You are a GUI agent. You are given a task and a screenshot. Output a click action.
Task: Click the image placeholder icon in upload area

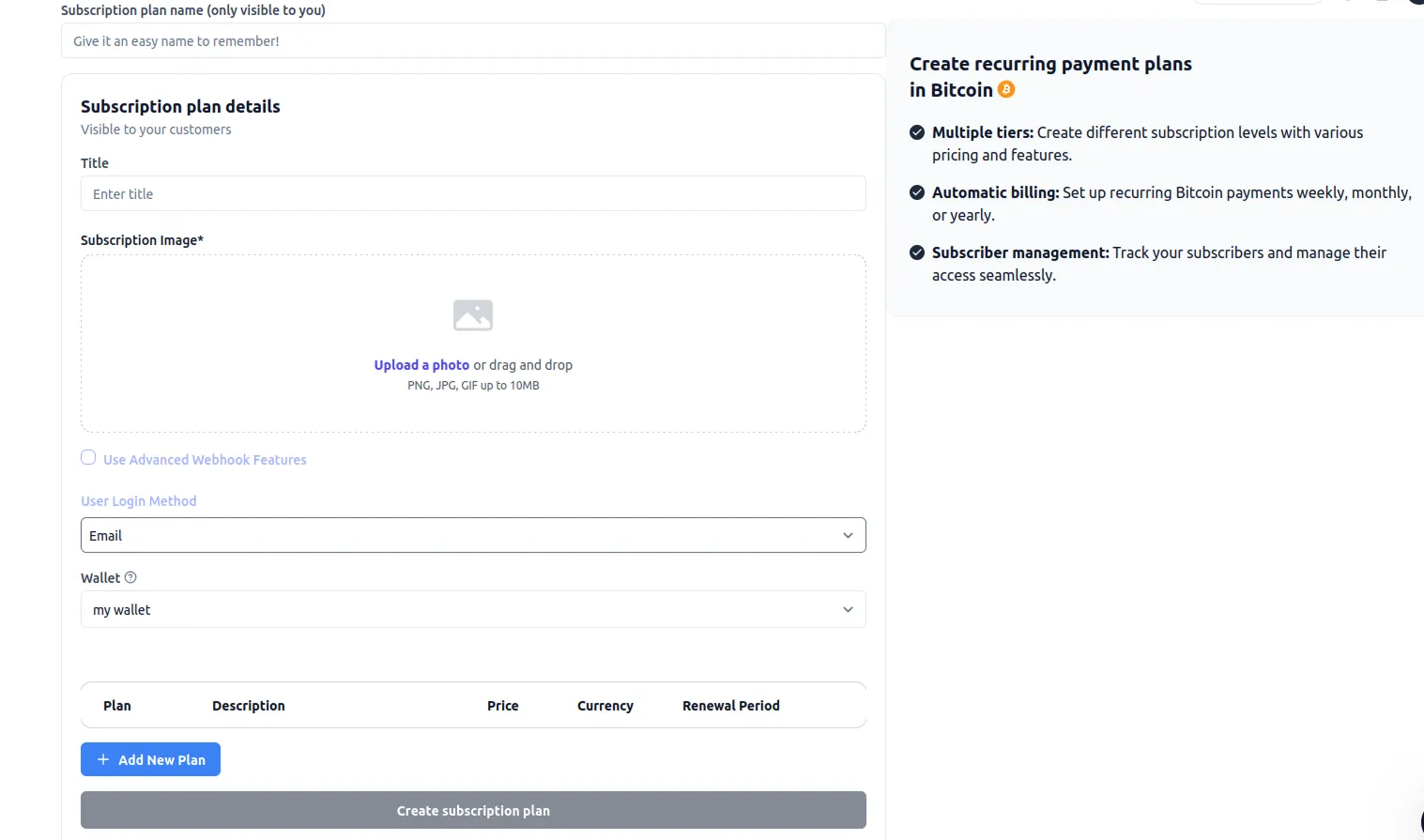[x=472, y=315]
